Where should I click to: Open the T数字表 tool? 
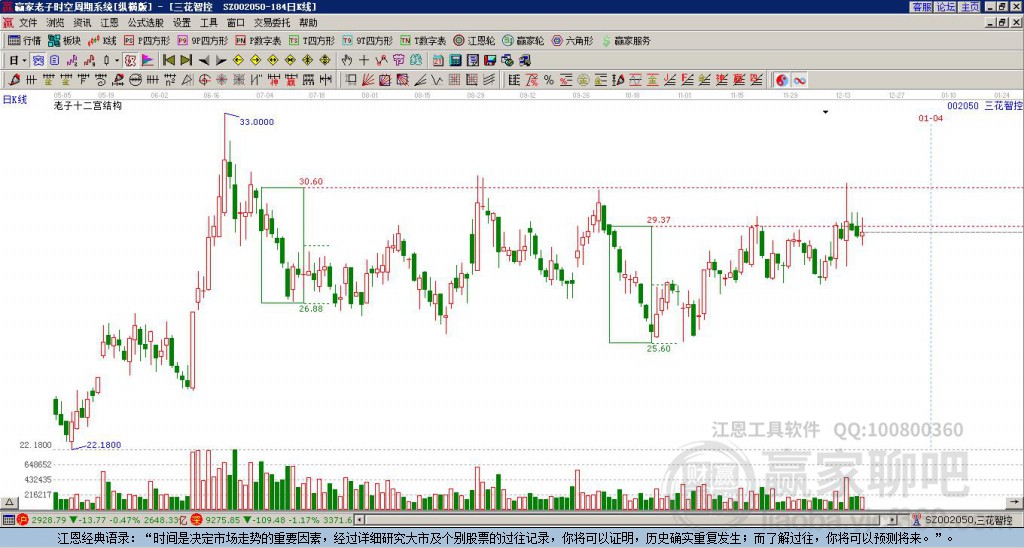point(423,40)
